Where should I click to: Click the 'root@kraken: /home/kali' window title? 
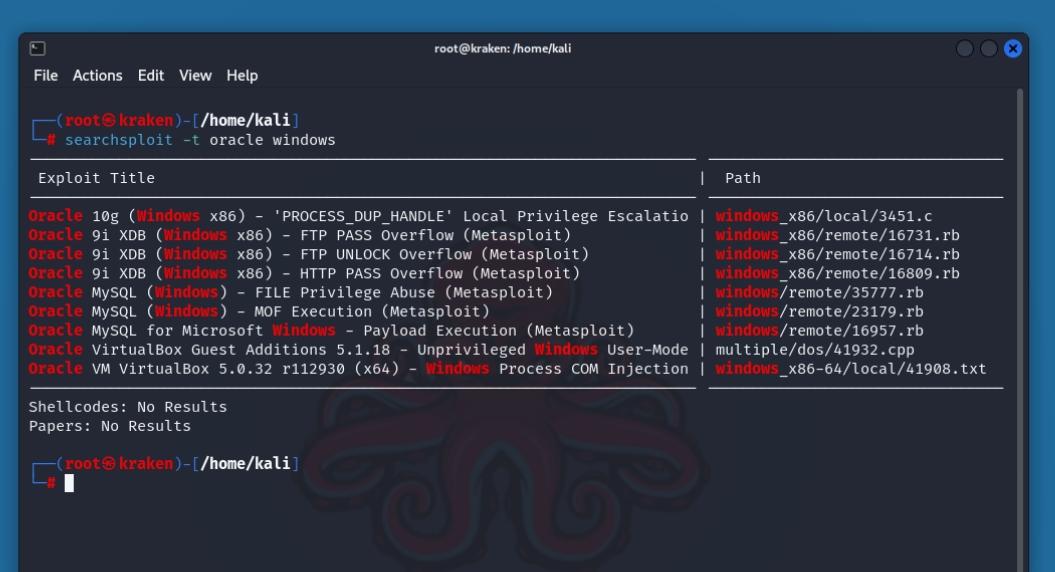(503, 48)
